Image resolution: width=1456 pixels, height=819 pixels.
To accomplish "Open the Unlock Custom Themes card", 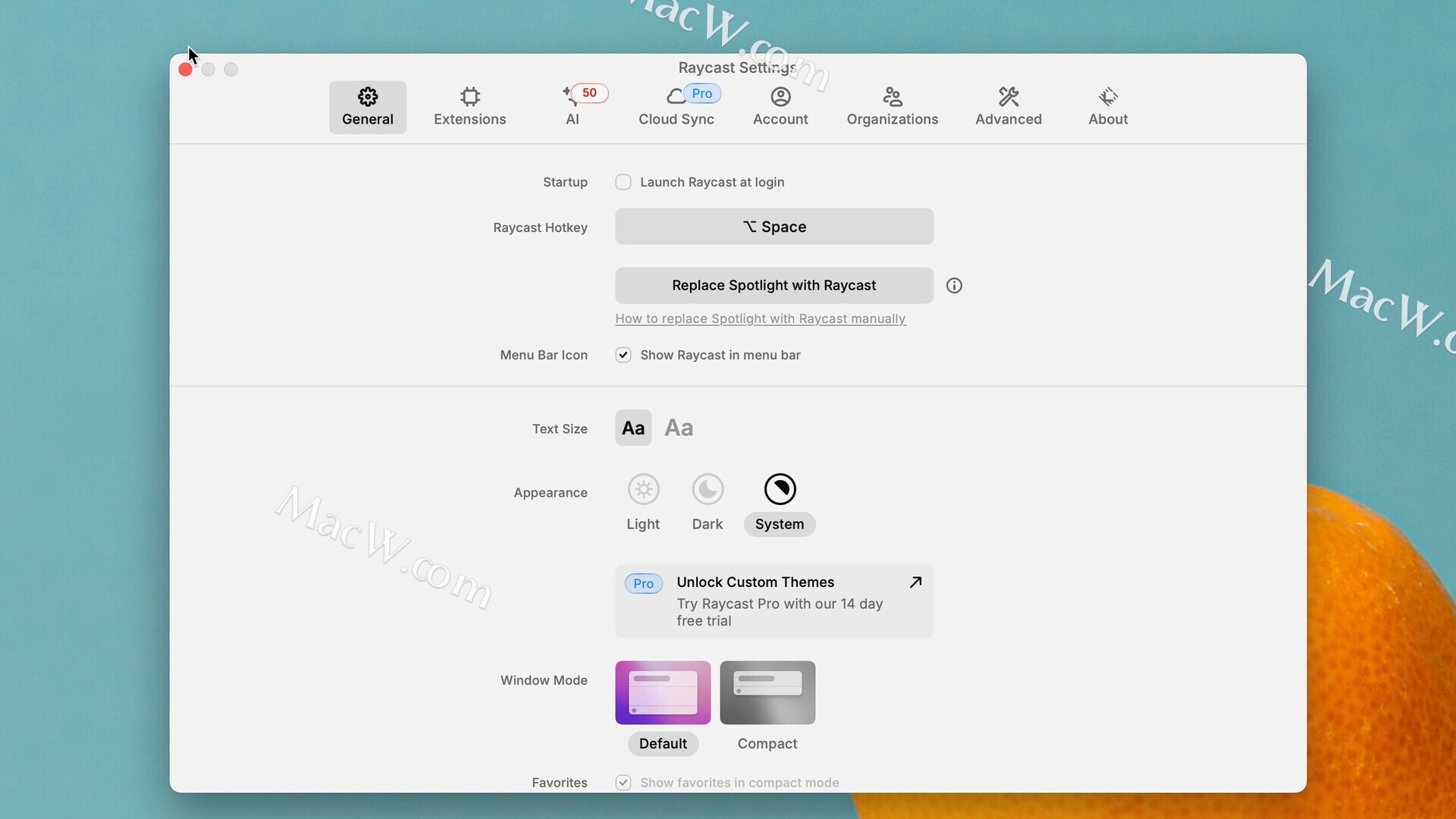I will tap(774, 601).
